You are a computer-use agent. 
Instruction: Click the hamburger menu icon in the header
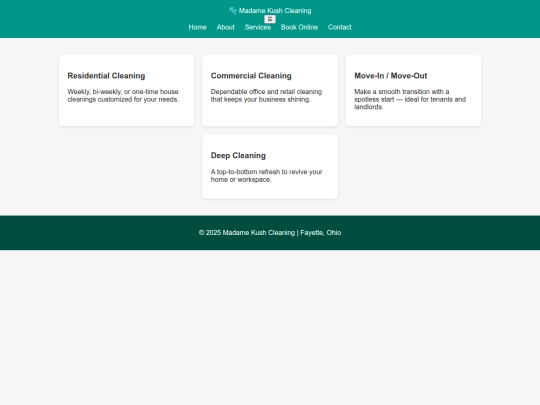270,19
